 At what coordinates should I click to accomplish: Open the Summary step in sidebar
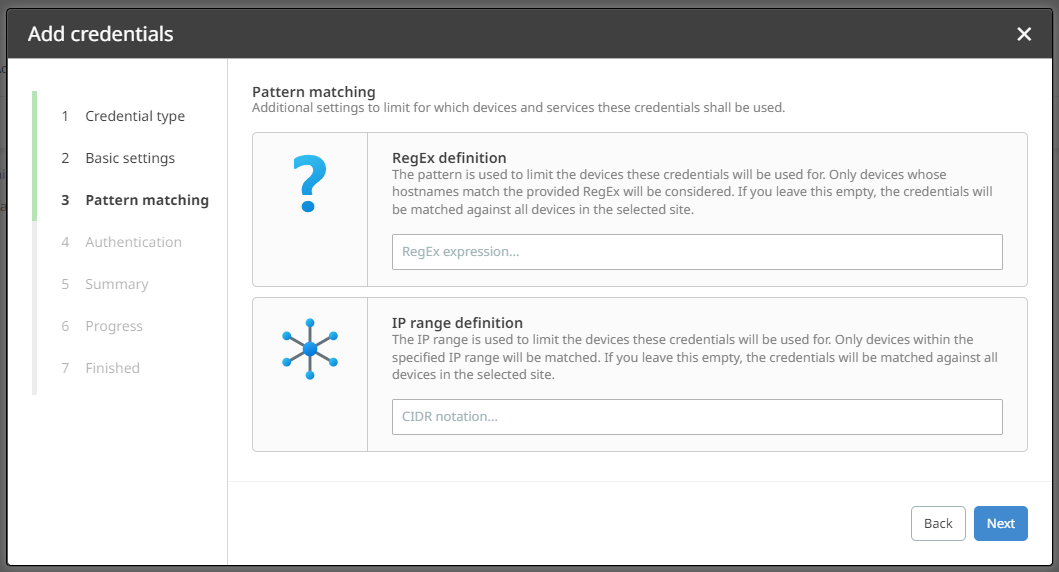116,284
